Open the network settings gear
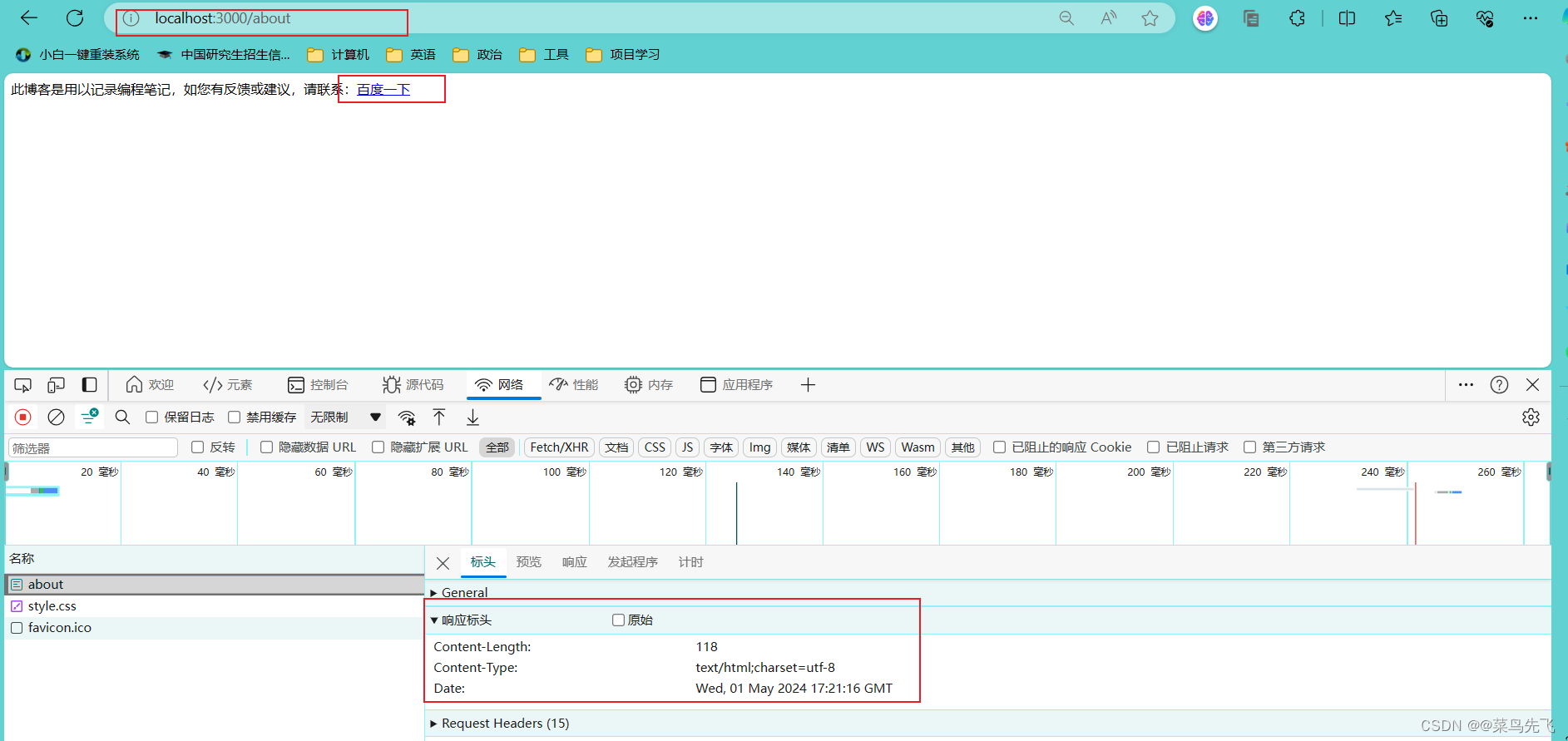This screenshot has width=1568, height=741. coord(1531,417)
